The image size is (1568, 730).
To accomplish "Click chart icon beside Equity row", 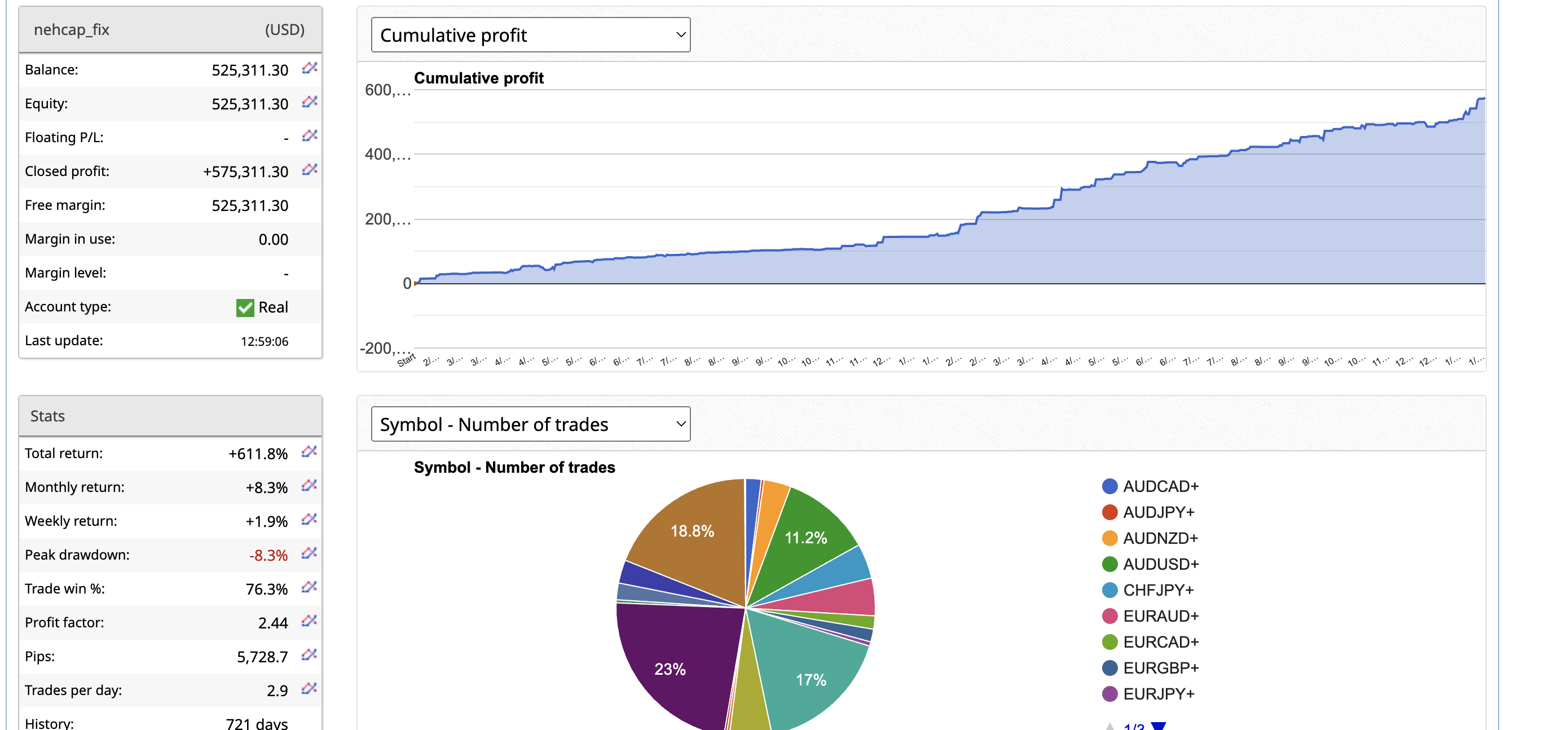I will click(309, 102).
